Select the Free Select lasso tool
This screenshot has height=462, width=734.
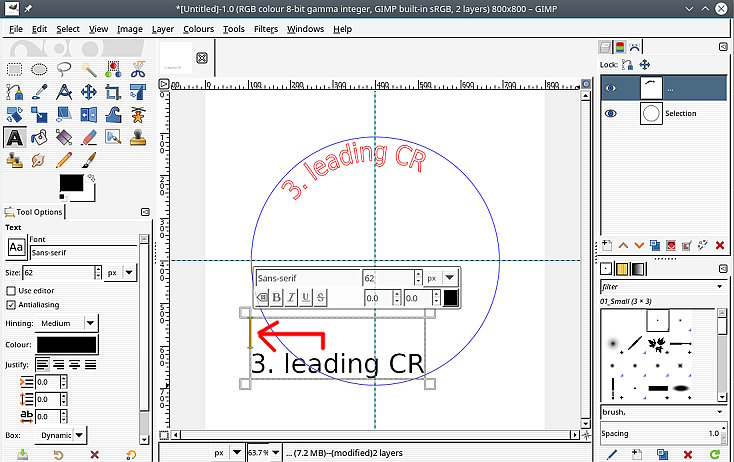tap(64, 69)
